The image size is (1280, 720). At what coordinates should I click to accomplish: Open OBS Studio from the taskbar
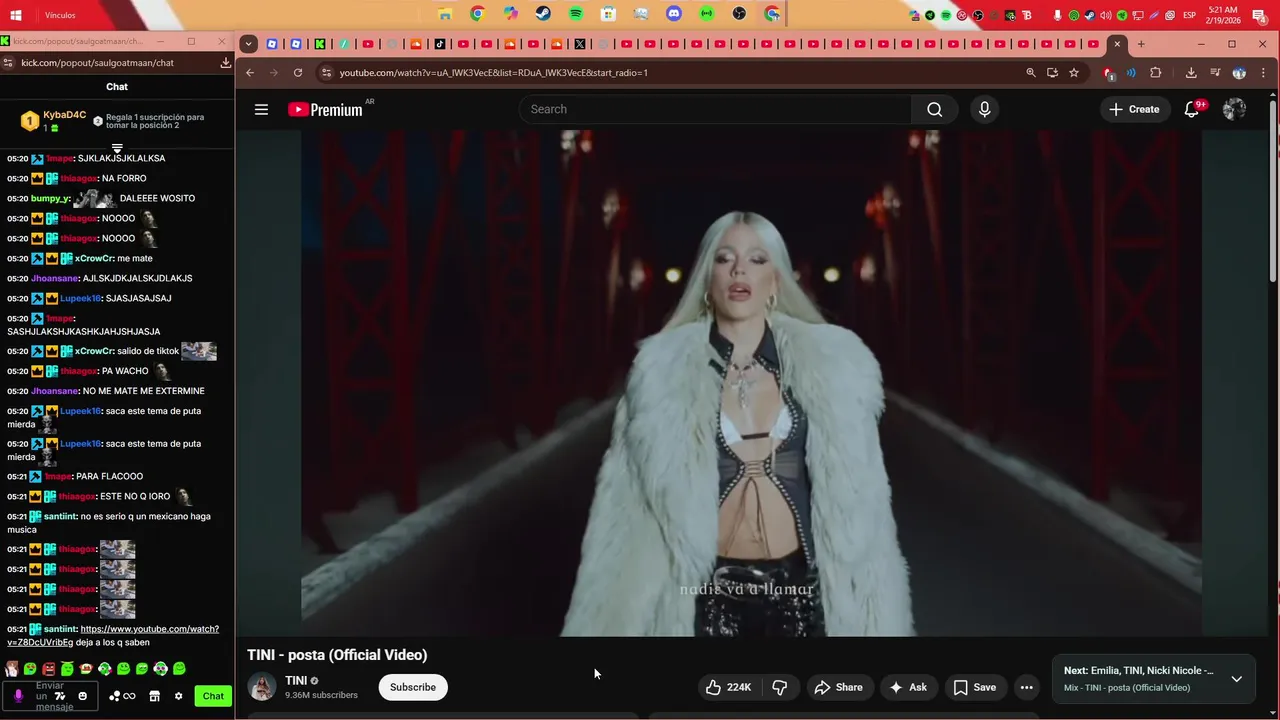[739, 14]
